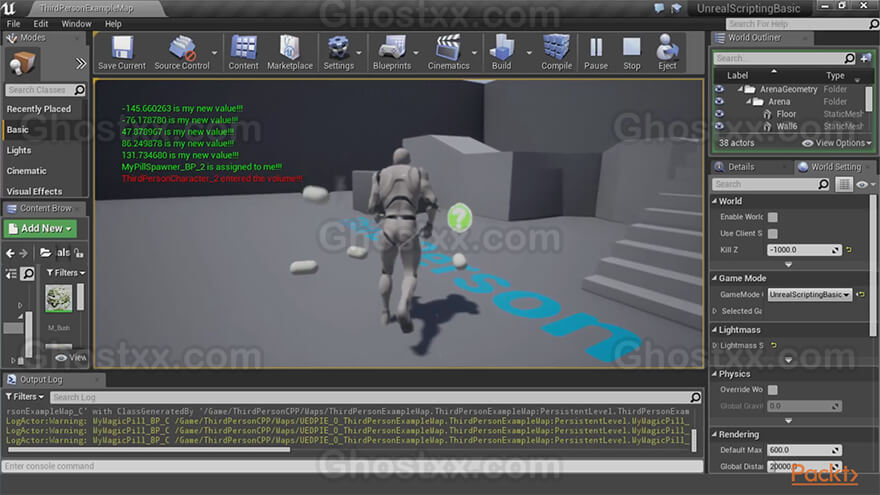
Task: Select the M_Bush asset thumbnail
Action: point(58,298)
